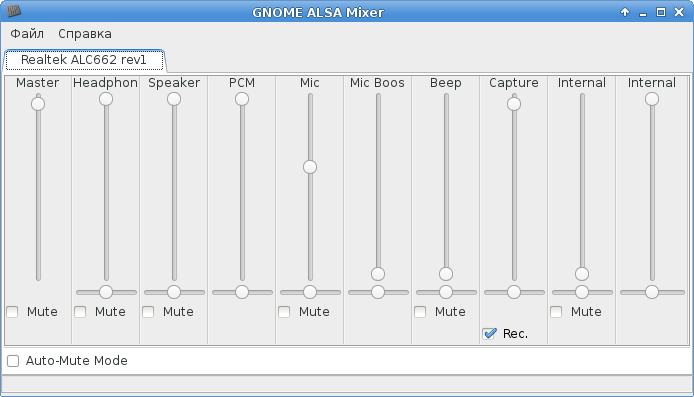Click the PCM vertical volume knob
Viewport: 694px width, 397px height.
point(242,99)
